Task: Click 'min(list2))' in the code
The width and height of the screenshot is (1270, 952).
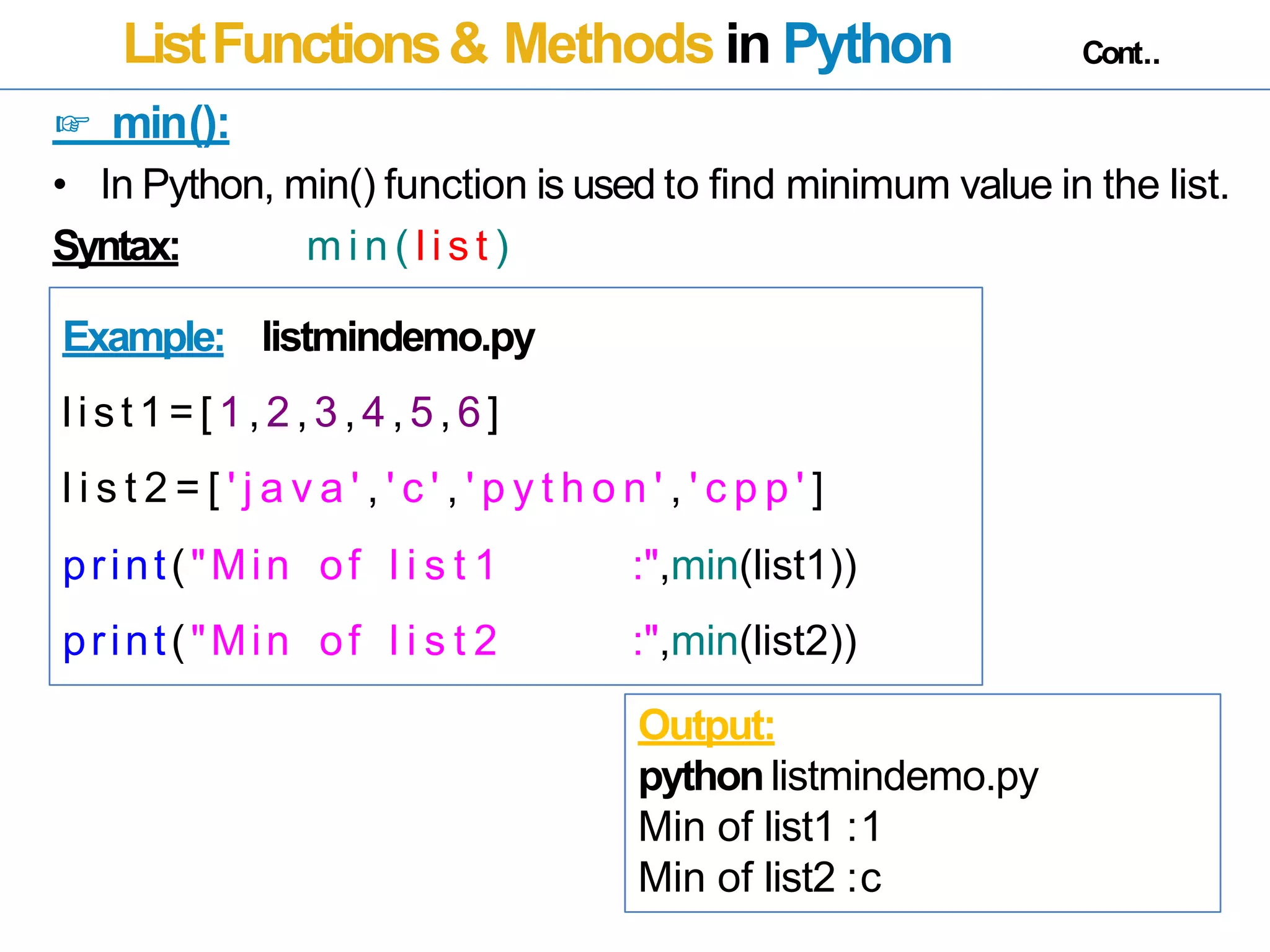Action: 764,641
